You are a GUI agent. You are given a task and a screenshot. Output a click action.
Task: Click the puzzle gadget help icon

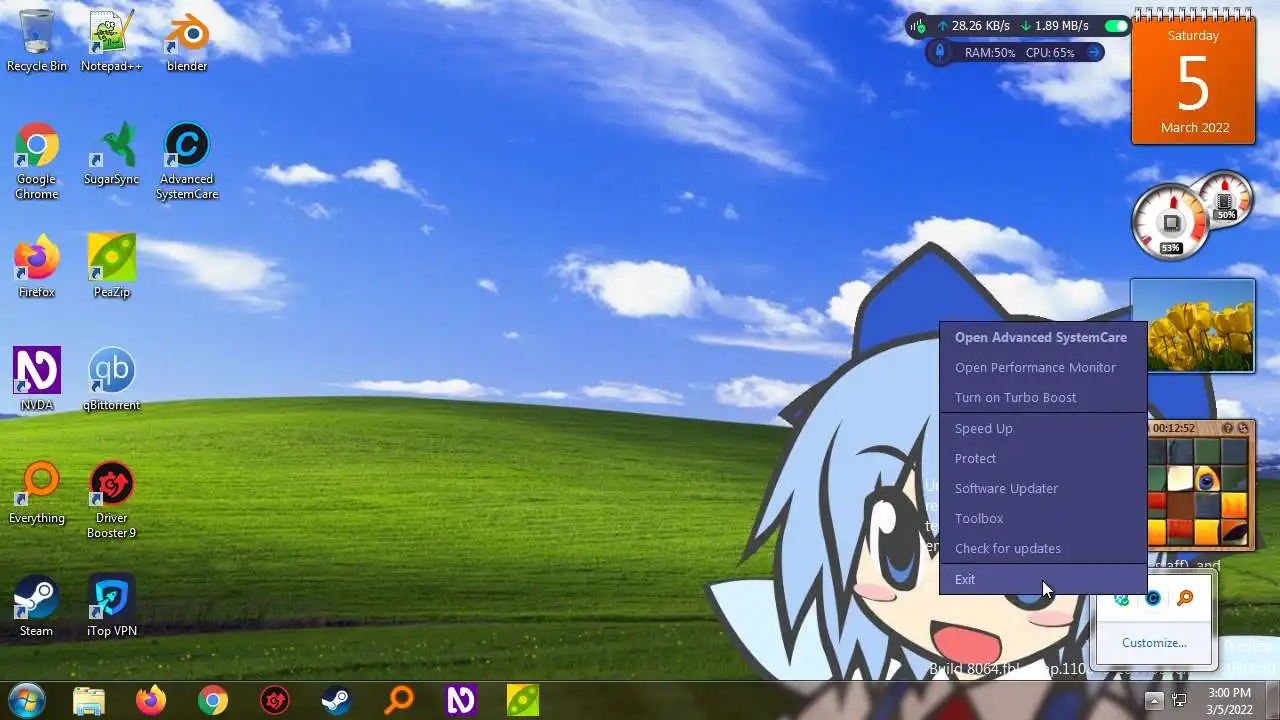(x=1228, y=428)
